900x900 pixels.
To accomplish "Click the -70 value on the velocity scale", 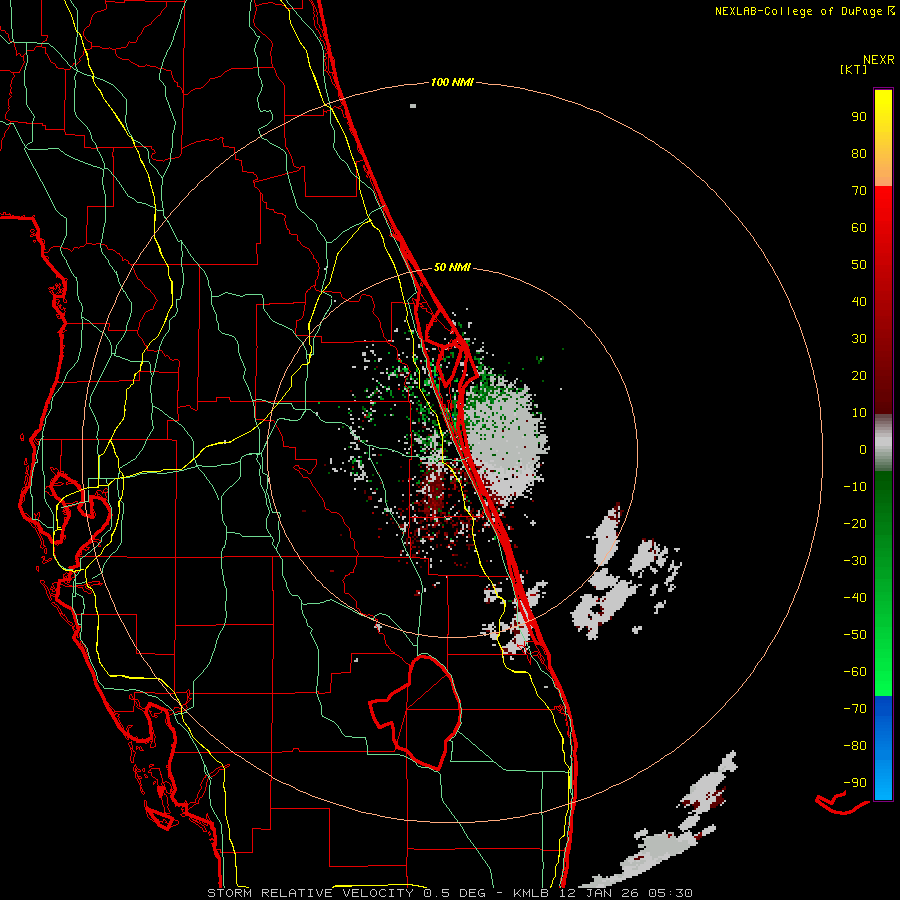I will (855, 708).
